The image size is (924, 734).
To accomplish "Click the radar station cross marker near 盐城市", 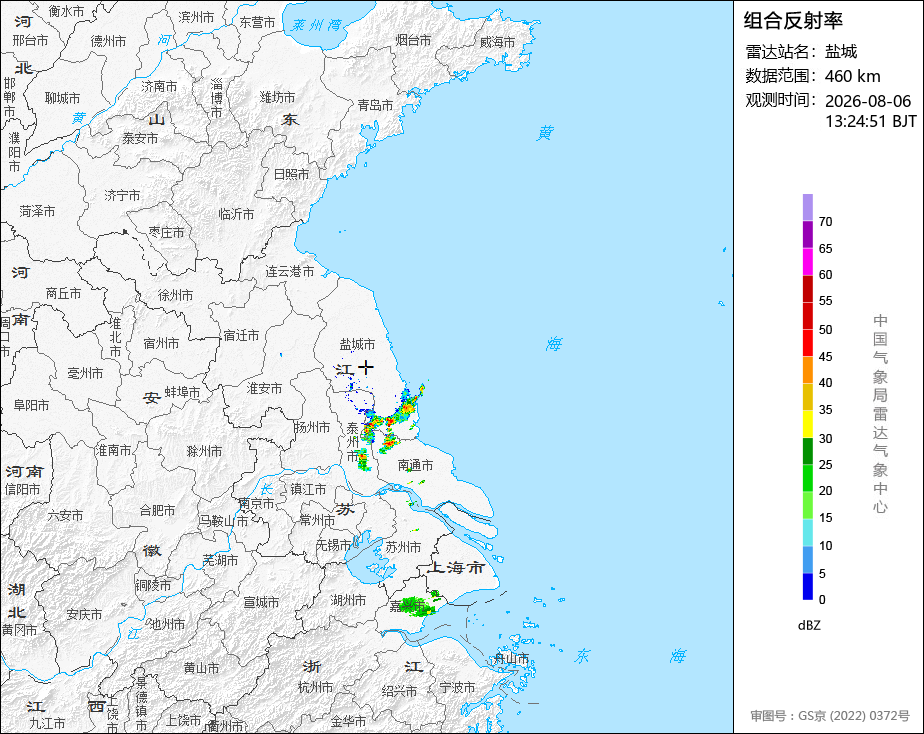I will (x=365, y=368).
